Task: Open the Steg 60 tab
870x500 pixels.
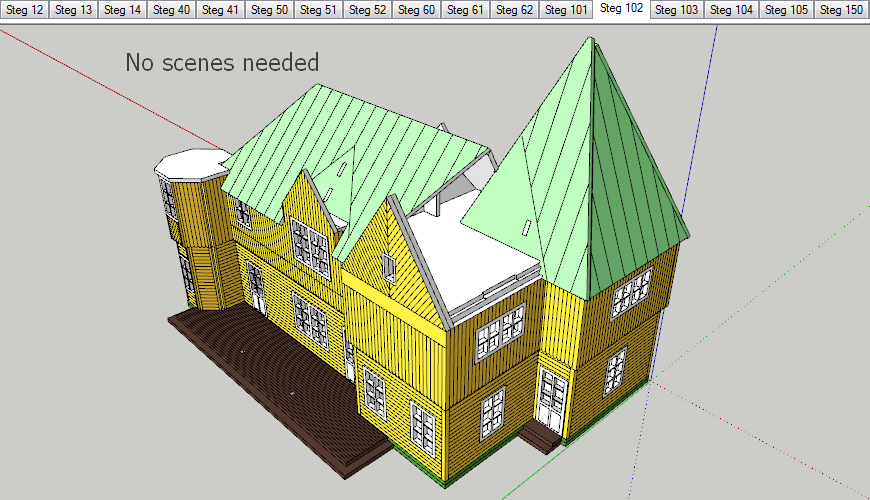Action: click(416, 10)
